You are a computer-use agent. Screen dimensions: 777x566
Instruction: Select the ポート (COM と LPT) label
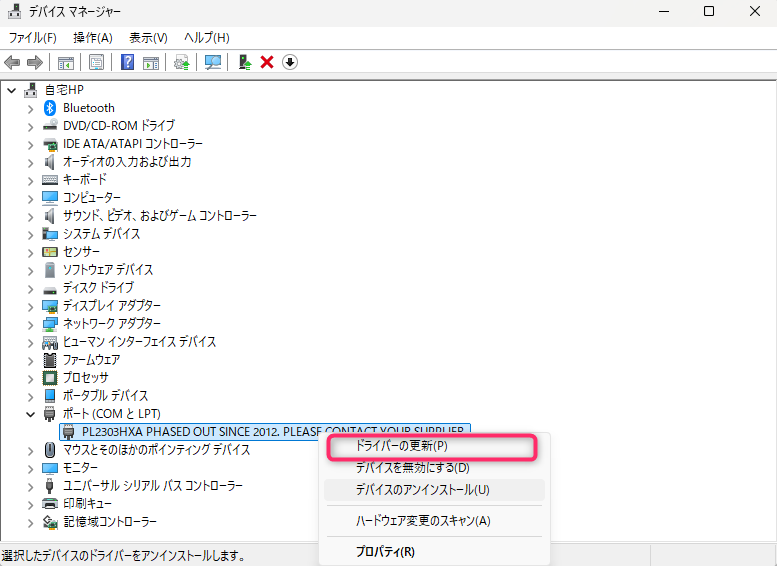111,414
